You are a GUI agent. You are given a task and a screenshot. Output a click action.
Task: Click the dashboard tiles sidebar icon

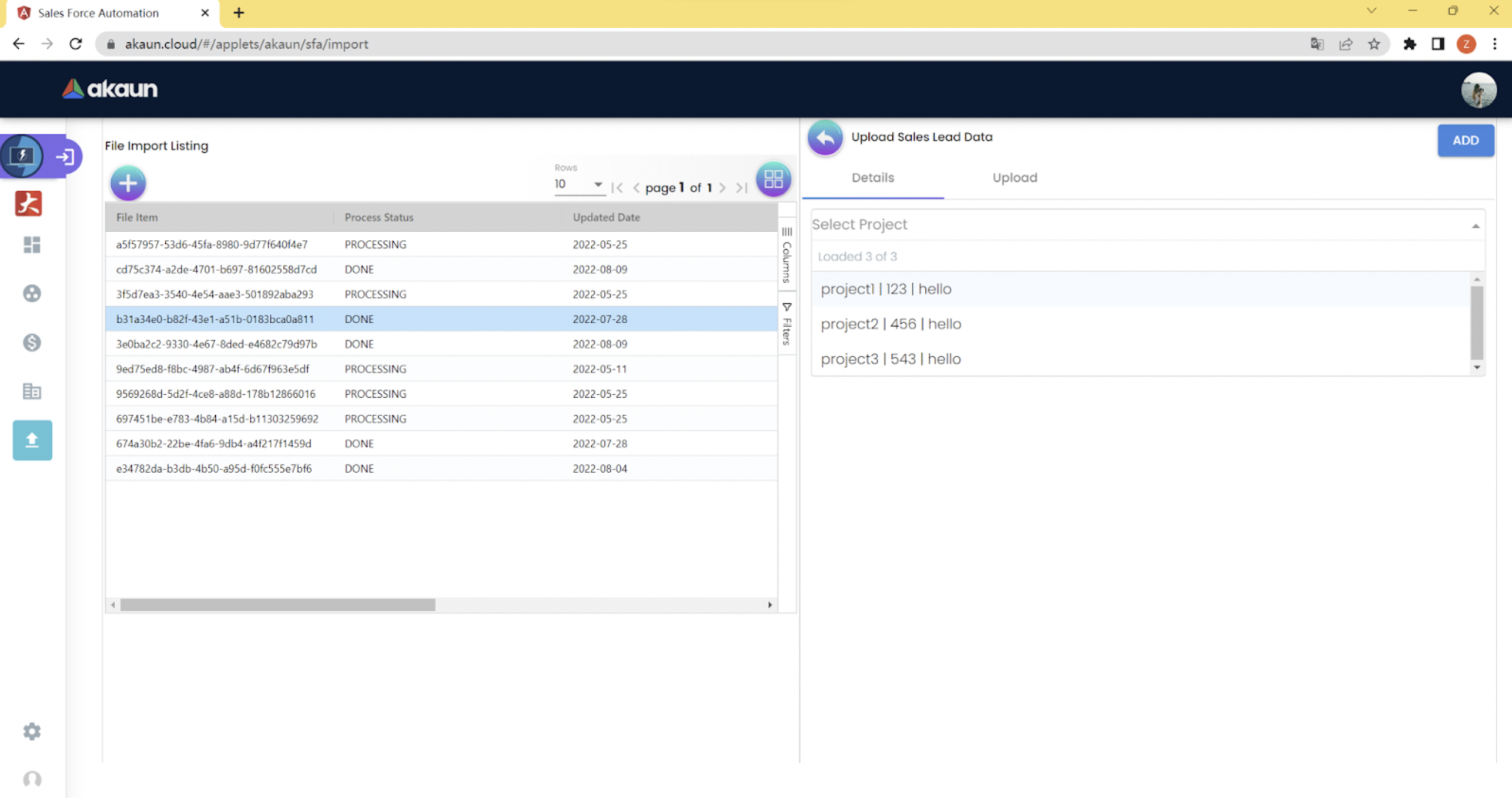coord(32,244)
